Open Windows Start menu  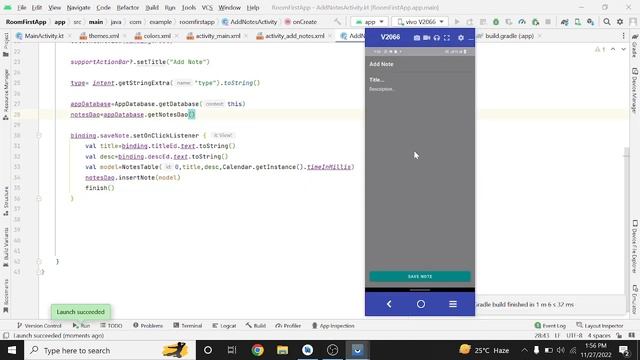[x=12, y=350]
